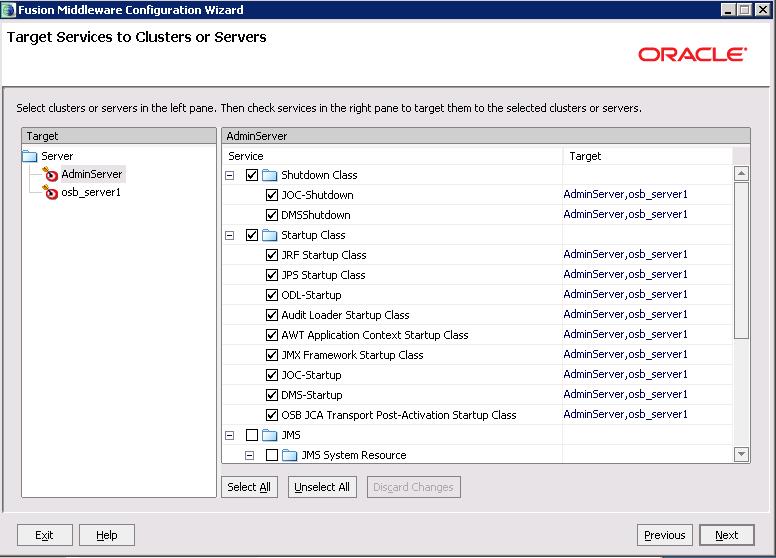This screenshot has height=558, width=776.
Task: Collapse the Startup Class node
Action: click(230, 235)
